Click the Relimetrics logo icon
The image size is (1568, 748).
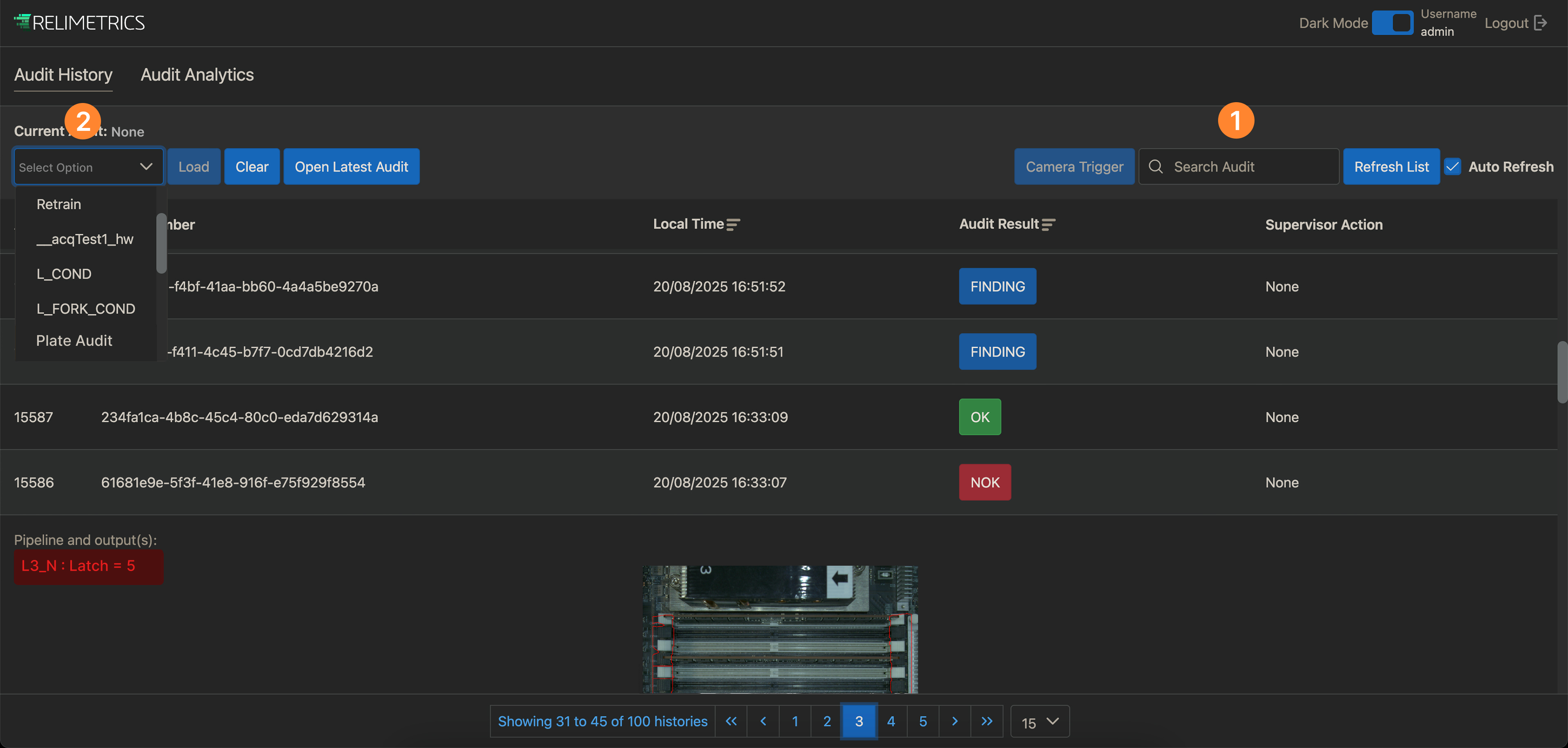coord(22,22)
